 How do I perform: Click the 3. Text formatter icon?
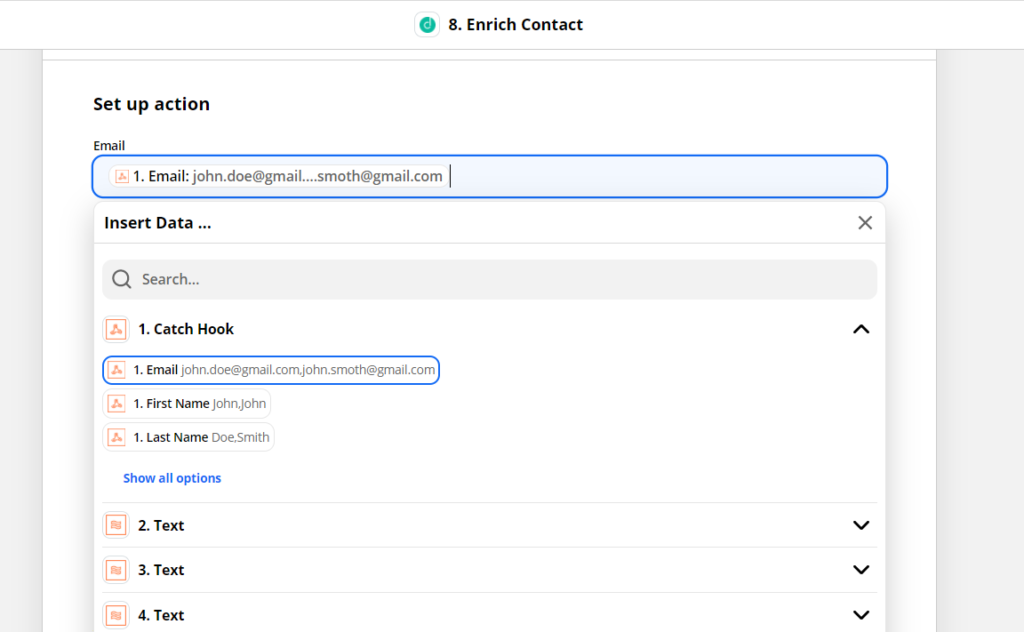coord(116,570)
